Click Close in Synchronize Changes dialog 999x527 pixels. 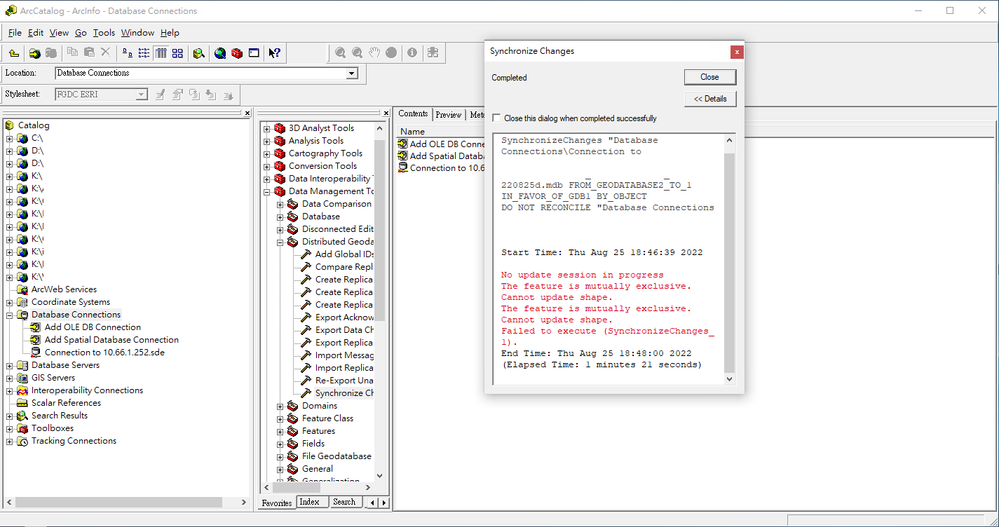click(x=710, y=77)
